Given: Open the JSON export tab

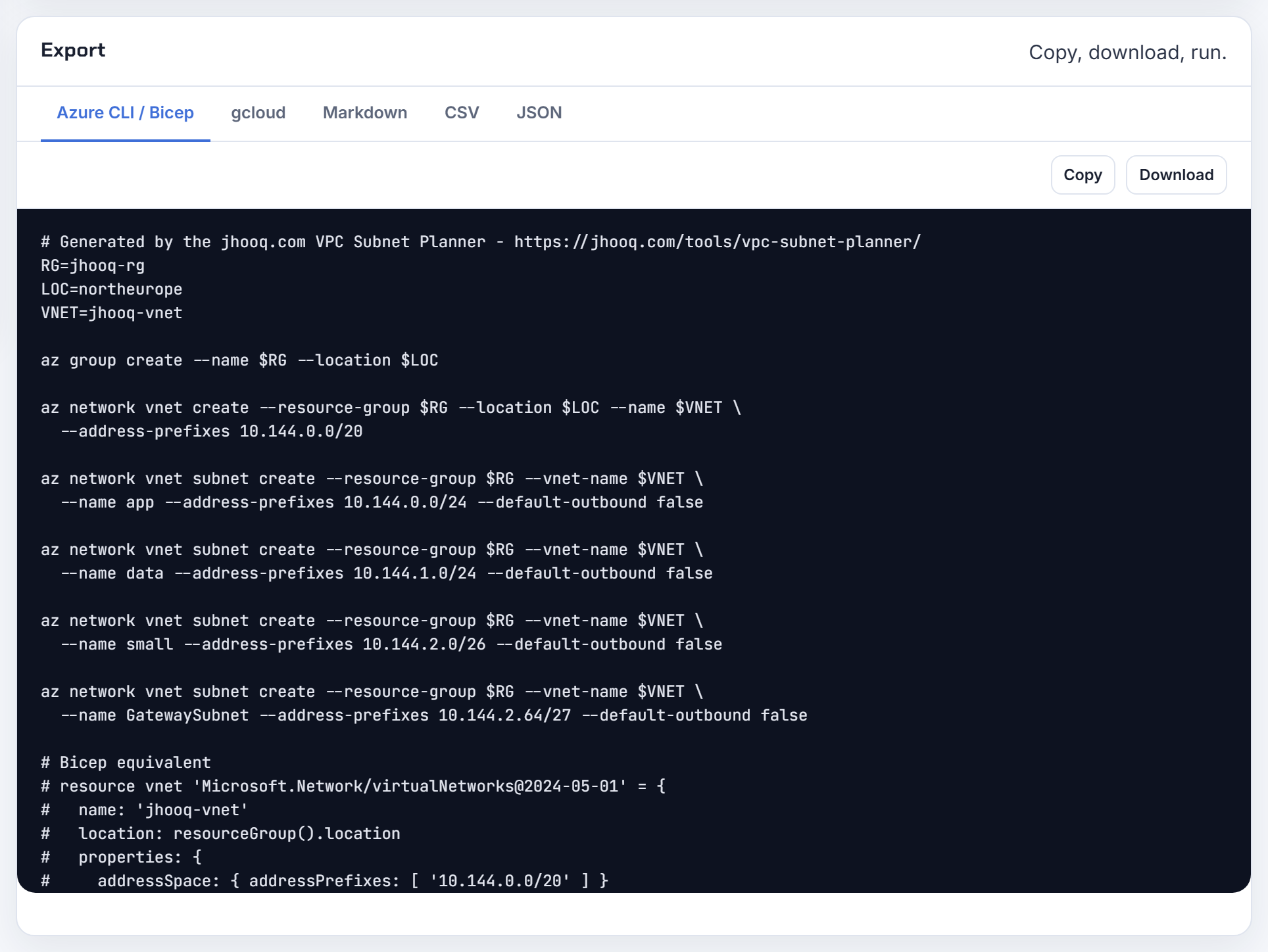Looking at the screenshot, I should [x=539, y=113].
